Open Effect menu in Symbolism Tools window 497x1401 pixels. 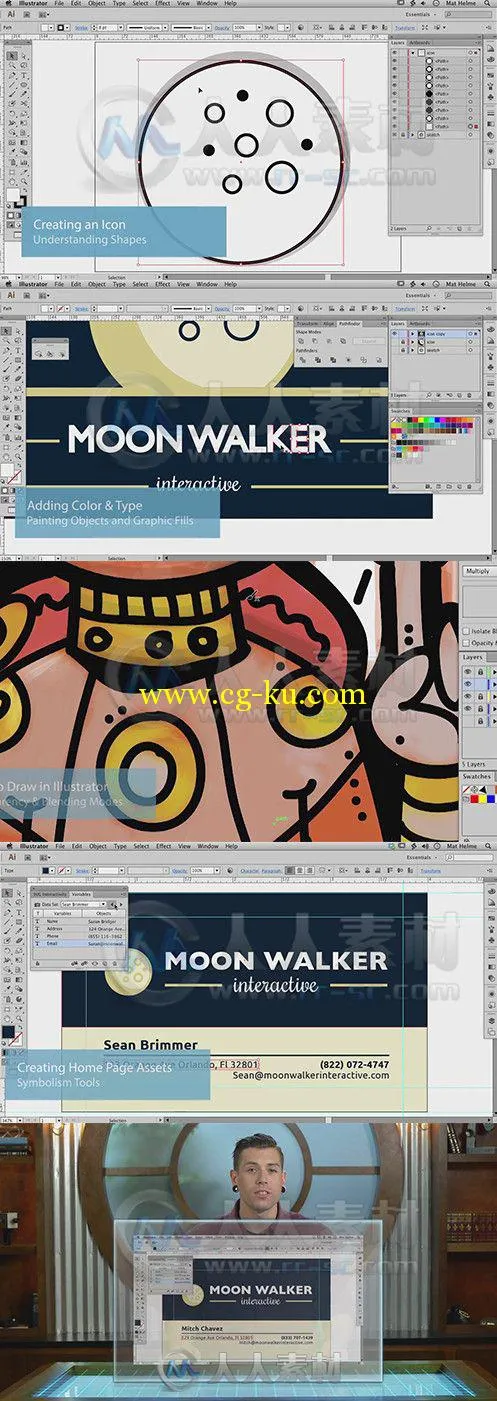pyautogui.click(x=163, y=846)
